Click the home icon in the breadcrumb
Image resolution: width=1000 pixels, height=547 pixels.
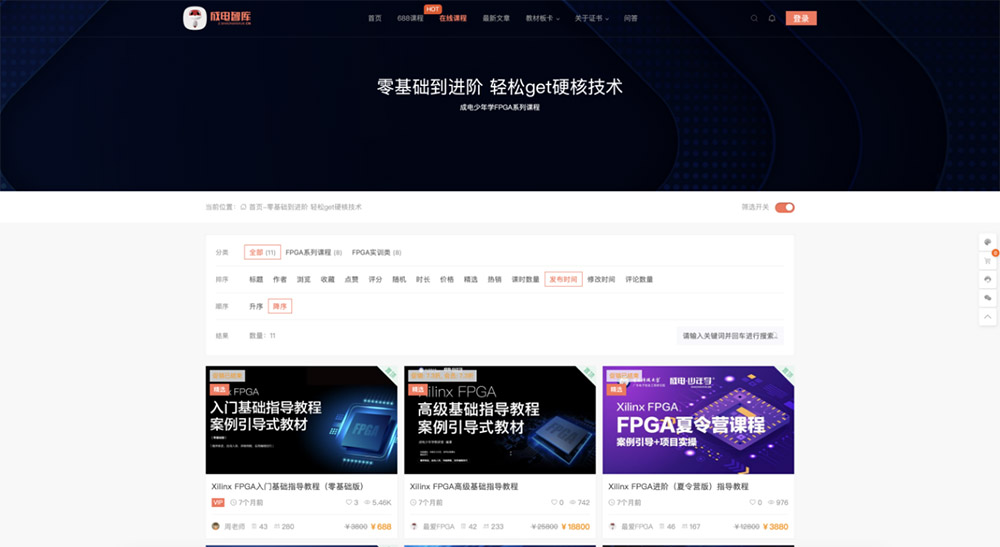pyautogui.click(x=243, y=207)
